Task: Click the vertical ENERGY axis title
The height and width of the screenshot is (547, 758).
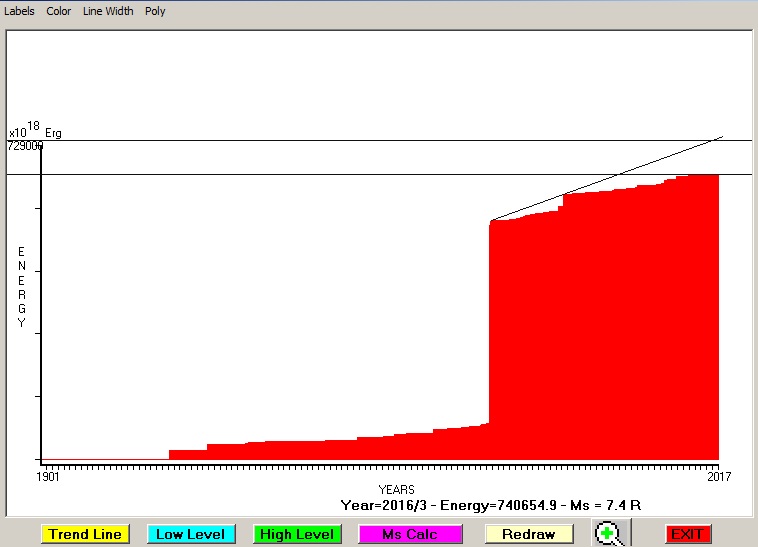Action: [21, 286]
